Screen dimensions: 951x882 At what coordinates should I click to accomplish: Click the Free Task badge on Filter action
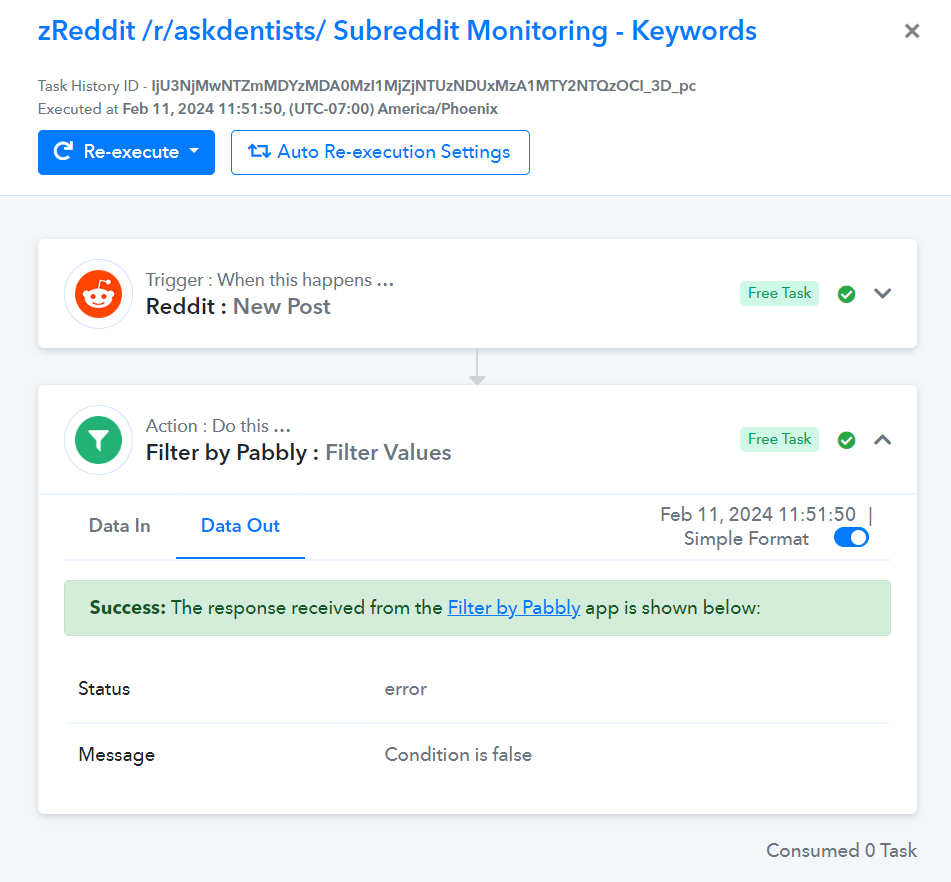point(779,439)
